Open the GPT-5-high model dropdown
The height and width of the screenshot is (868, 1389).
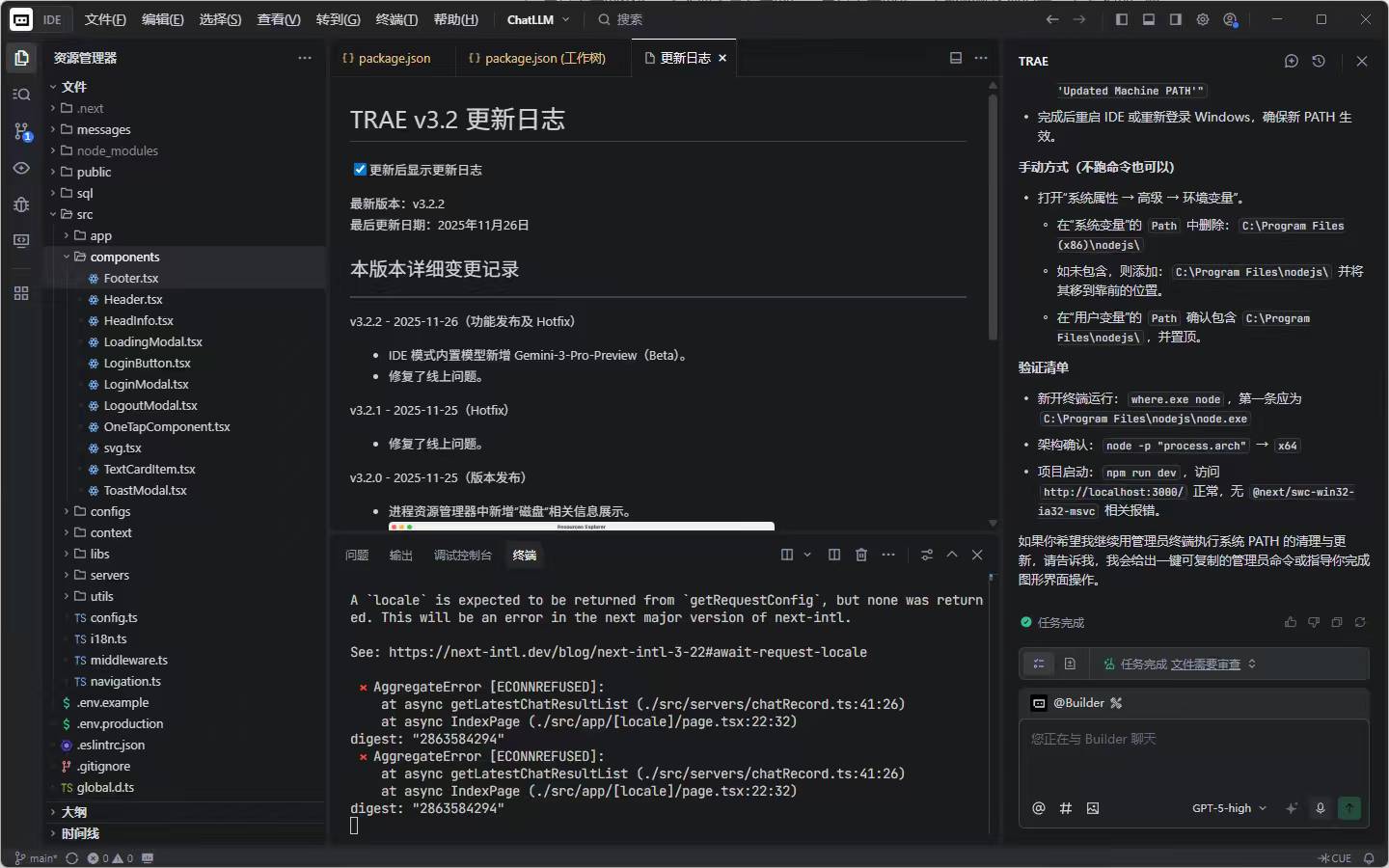1229,808
